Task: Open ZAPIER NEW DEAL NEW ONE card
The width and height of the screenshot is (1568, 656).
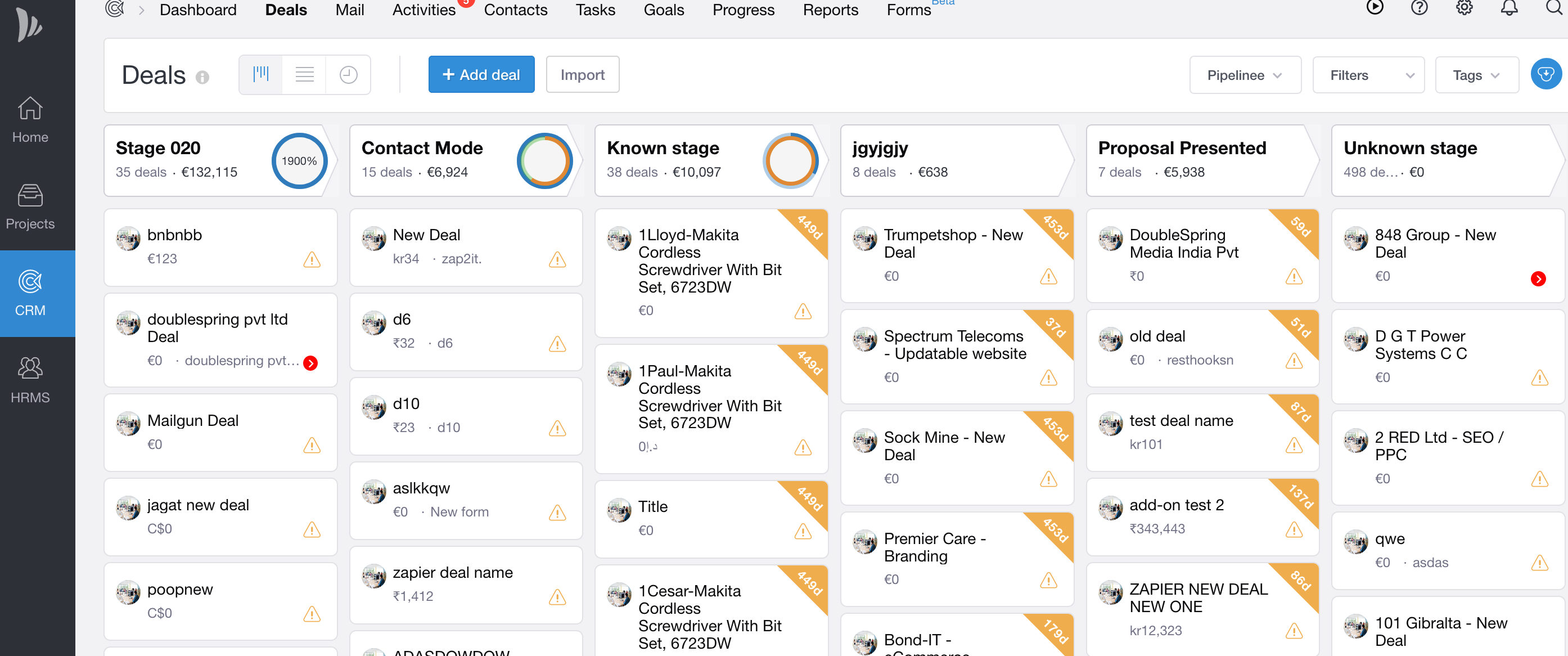Action: point(1202,610)
